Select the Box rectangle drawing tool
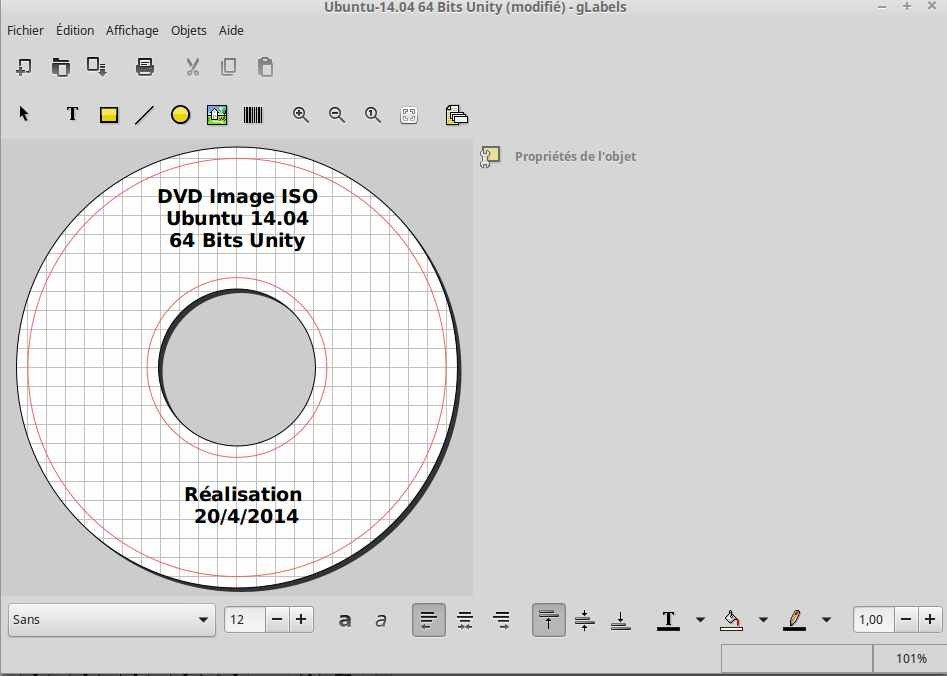Viewport: 947px width, 676px height. click(x=109, y=115)
